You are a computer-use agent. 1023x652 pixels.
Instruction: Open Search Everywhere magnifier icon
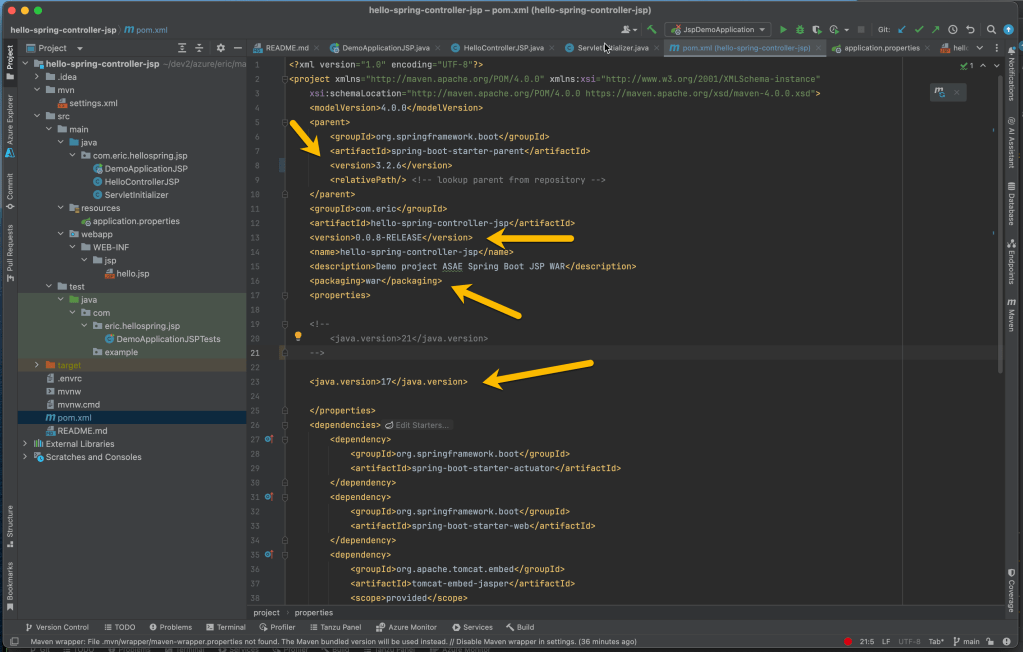coord(991,30)
